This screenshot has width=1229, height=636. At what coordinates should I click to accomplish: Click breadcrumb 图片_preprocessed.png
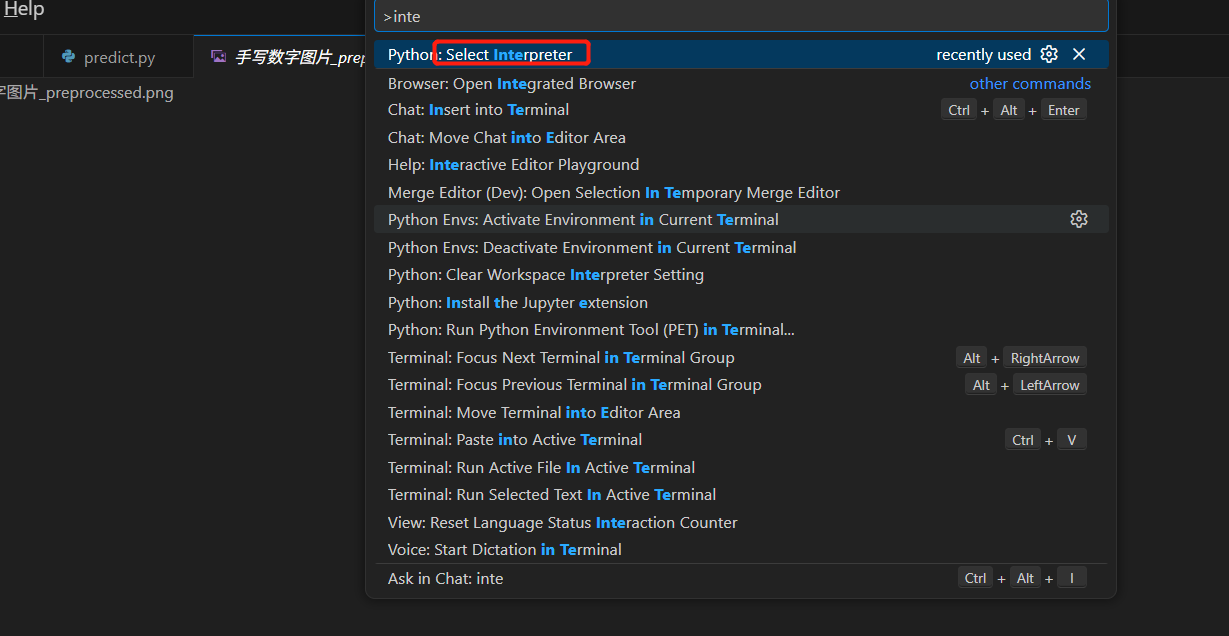click(87, 93)
